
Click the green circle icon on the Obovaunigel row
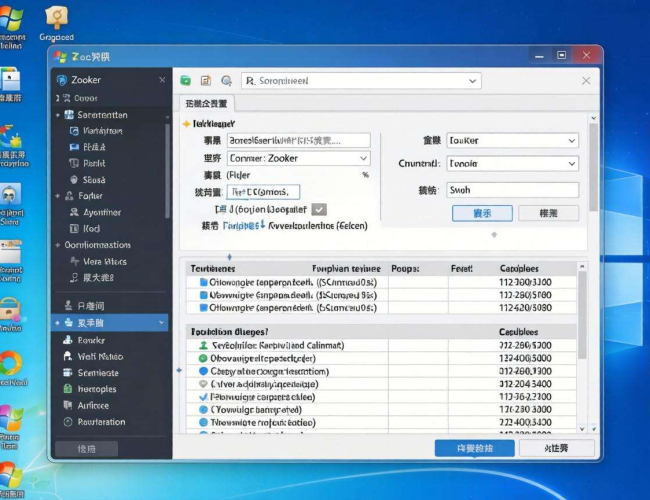[203, 358]
